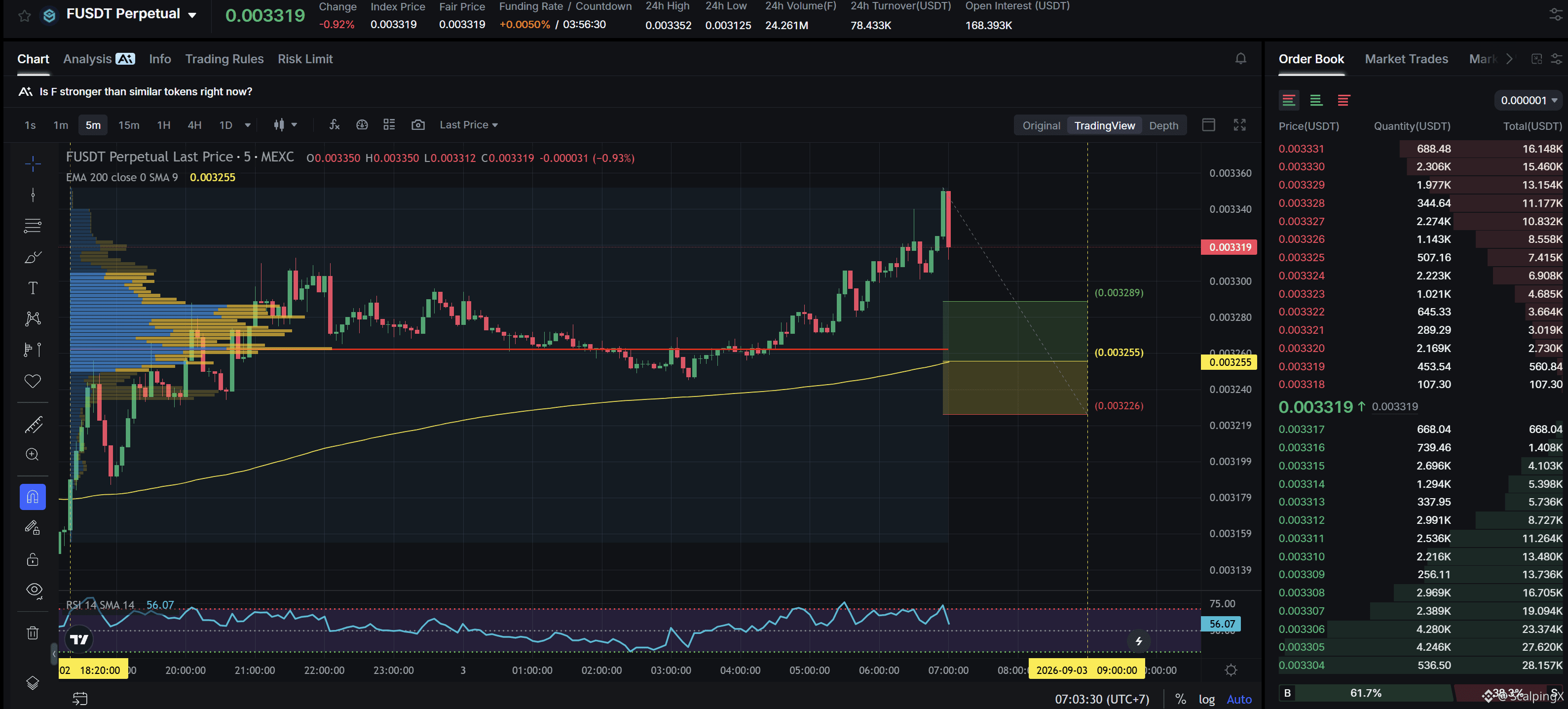Select the 15m timeframe
1568x709 pixels.
point(128,125)
